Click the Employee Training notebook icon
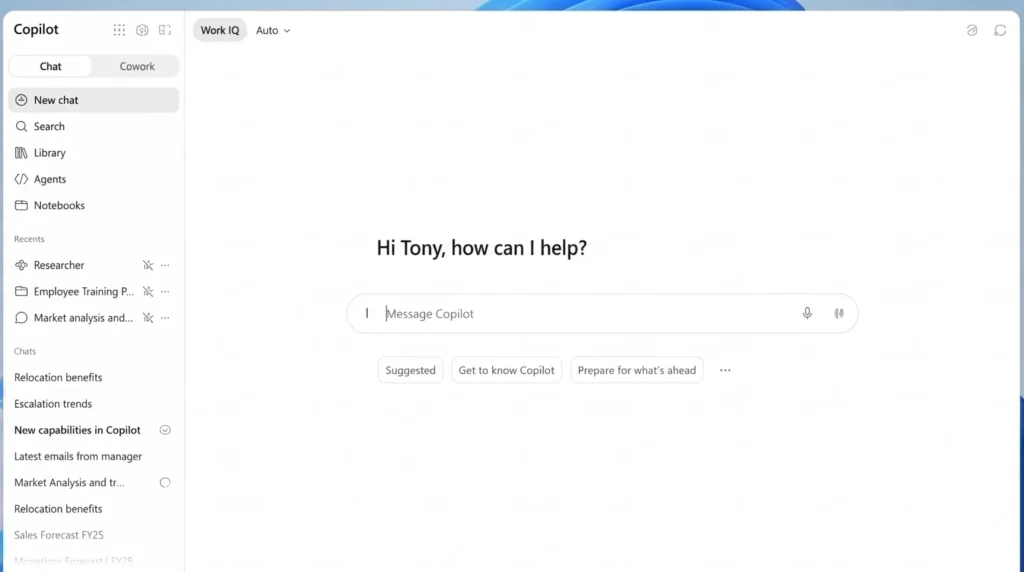This screenshot has height=572, width=1024. click(x=21, y=291)
